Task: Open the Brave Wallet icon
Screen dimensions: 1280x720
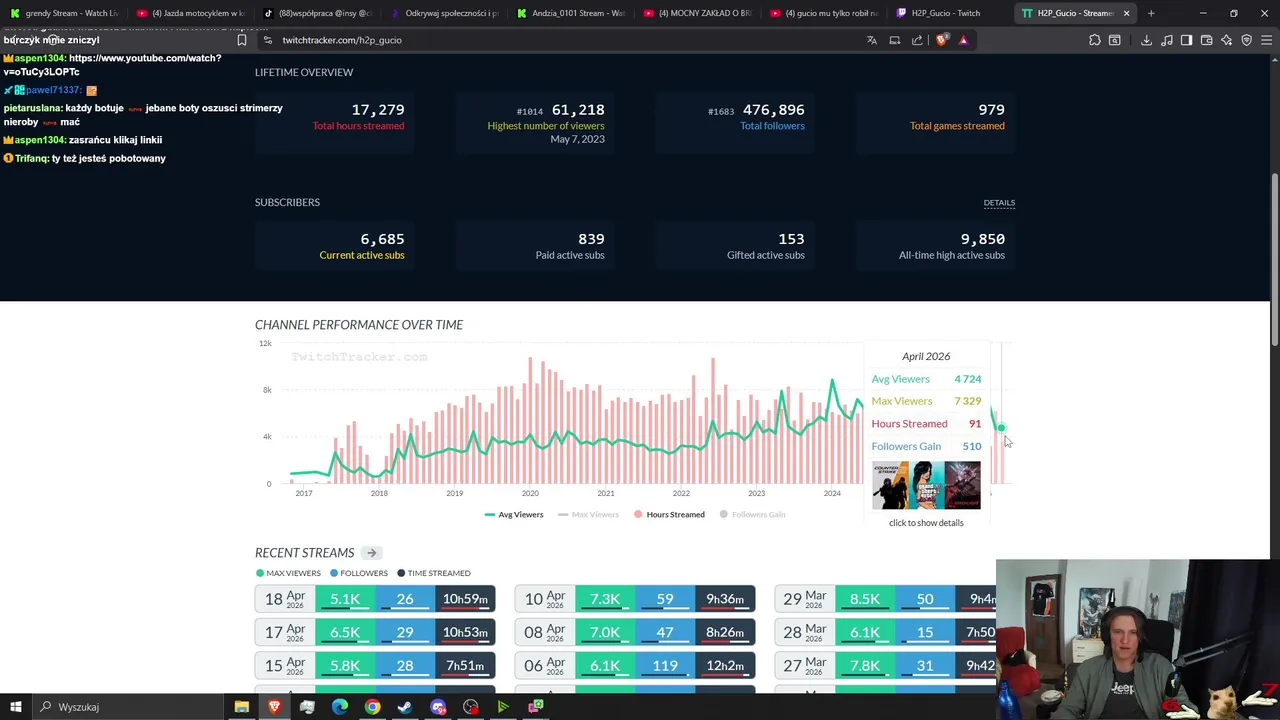Action: point(1206,40)
